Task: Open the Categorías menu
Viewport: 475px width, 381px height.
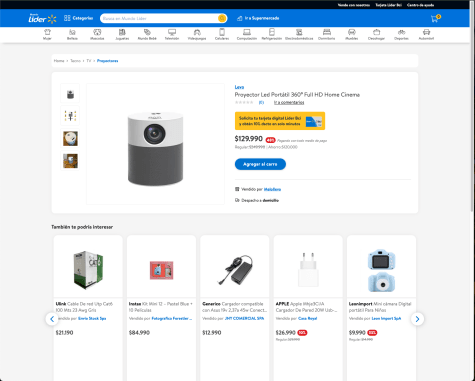Action: pos(79,18)
